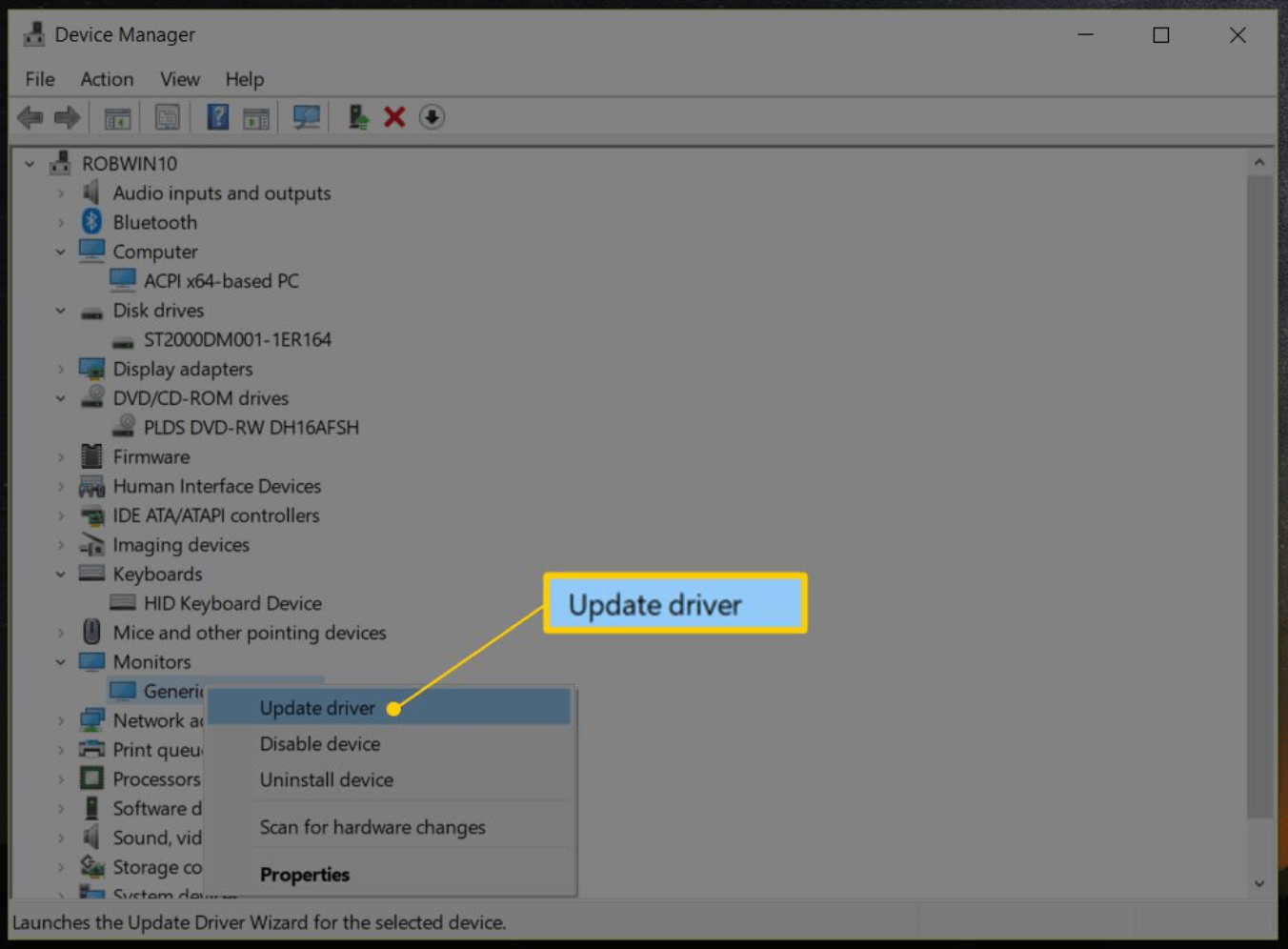Expand the Display adapters category
The image size is (1288, 949).
[x=61, y=369]
